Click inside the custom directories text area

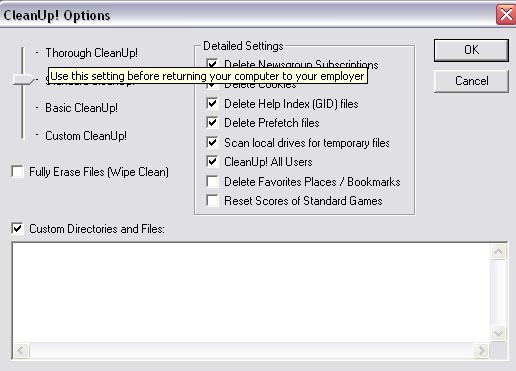pos(251,292)
